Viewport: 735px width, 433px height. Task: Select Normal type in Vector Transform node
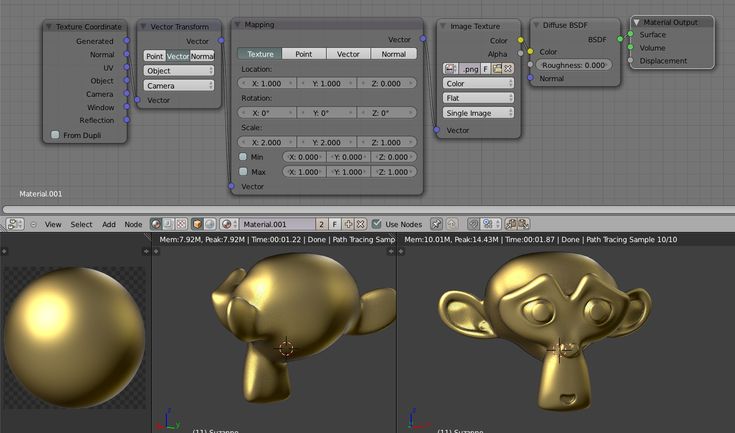(x=202, y=56)
